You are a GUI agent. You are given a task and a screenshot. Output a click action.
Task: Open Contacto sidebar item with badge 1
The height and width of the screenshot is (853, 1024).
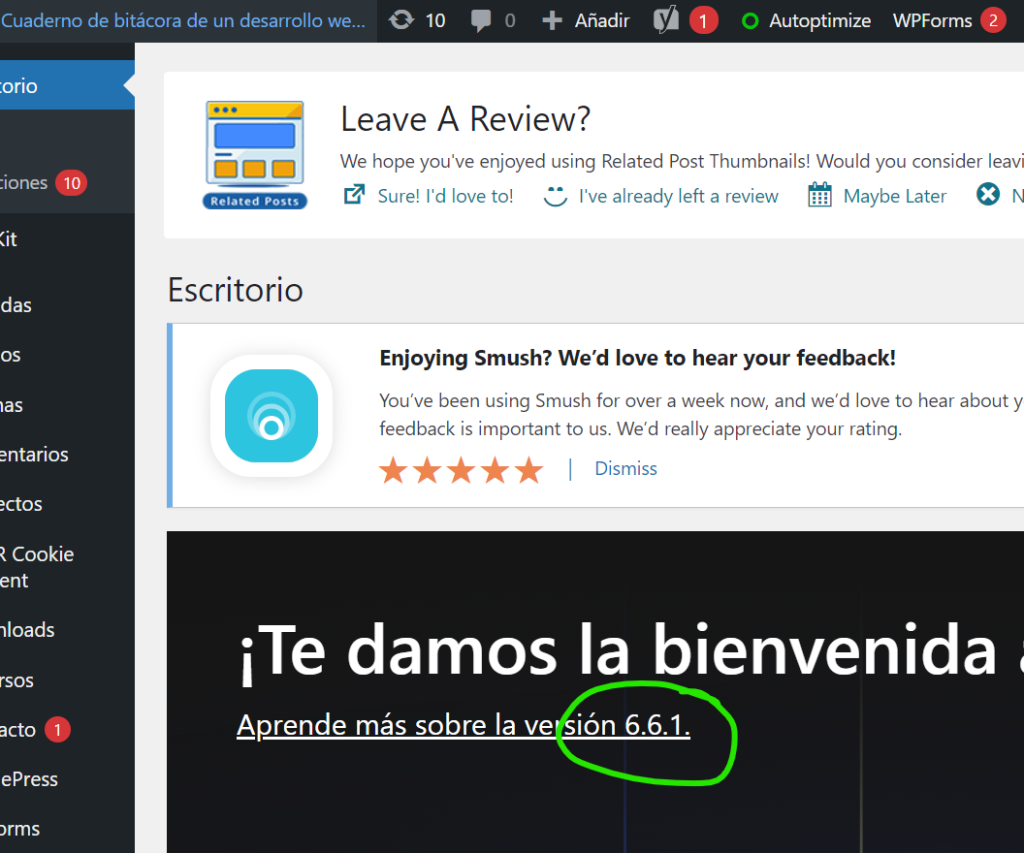[x=35, y=730]
